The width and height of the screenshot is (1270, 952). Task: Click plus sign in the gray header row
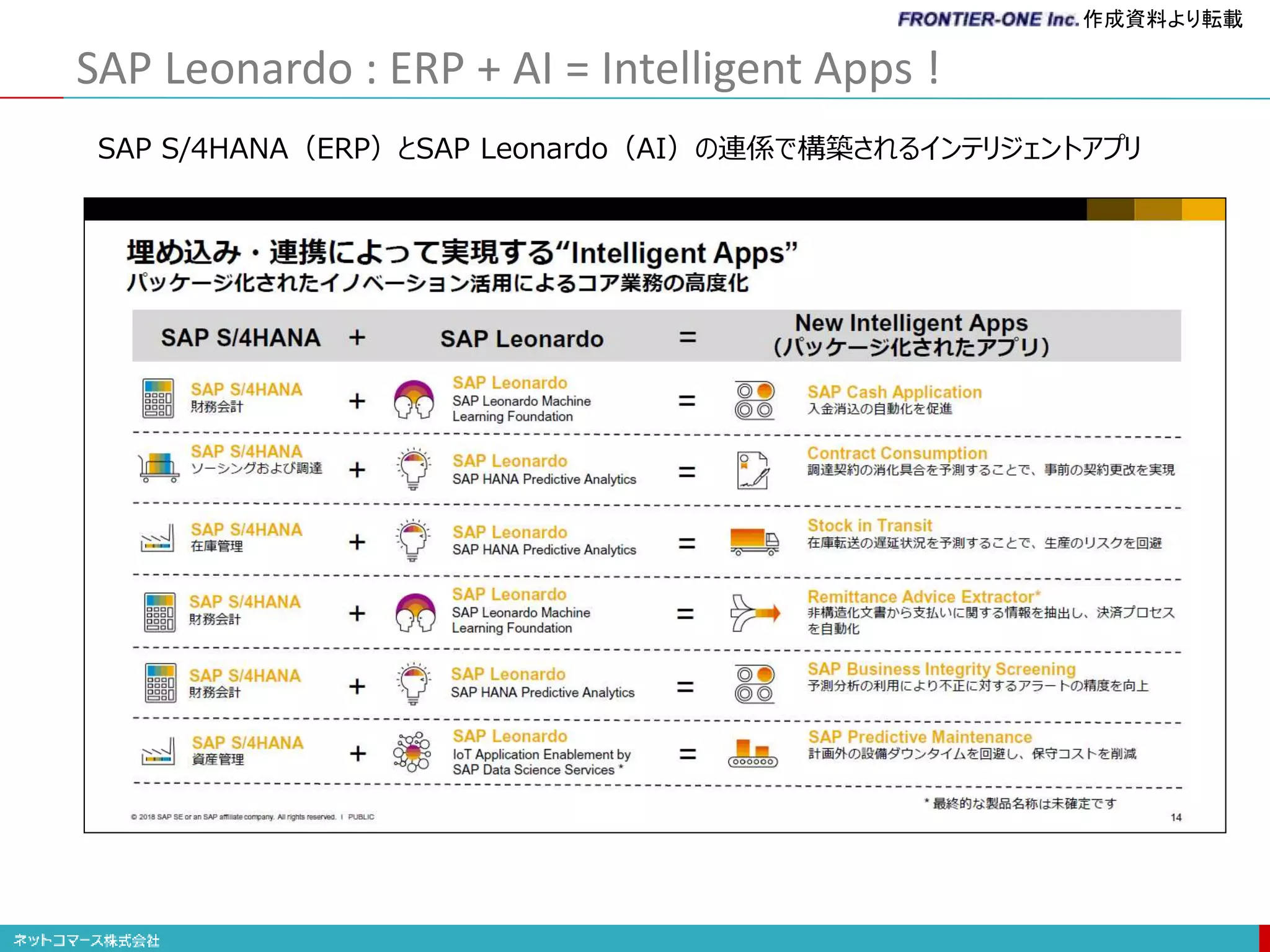click(357, 338)
